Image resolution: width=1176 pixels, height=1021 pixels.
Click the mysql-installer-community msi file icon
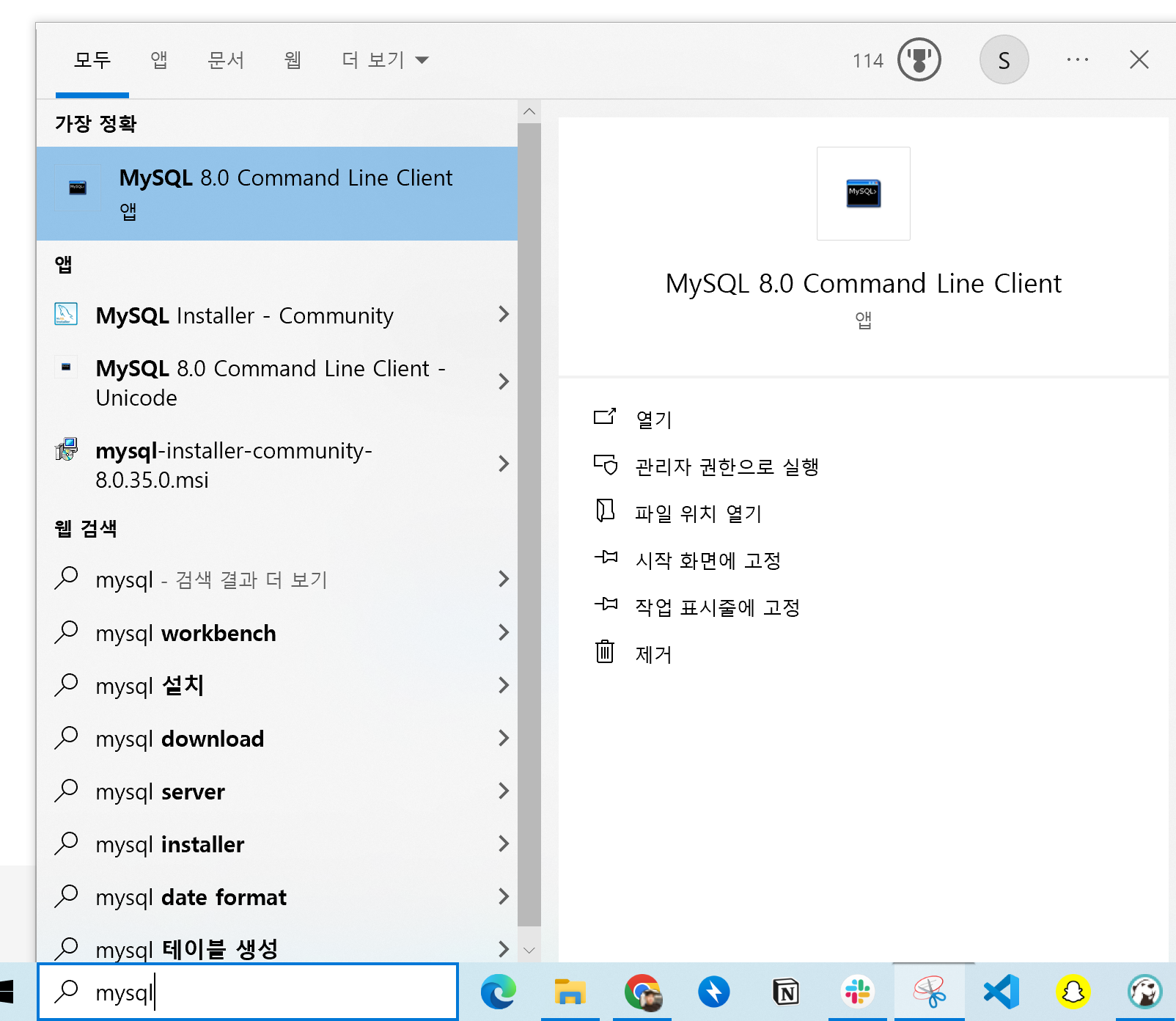click(x=66, y=449)
